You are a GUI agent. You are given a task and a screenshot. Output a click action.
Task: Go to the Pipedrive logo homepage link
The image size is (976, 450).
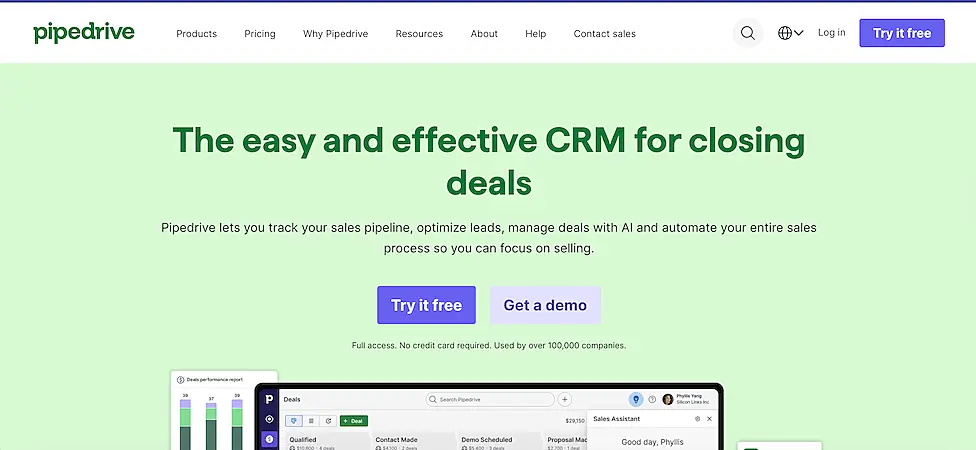click(84, 33)
